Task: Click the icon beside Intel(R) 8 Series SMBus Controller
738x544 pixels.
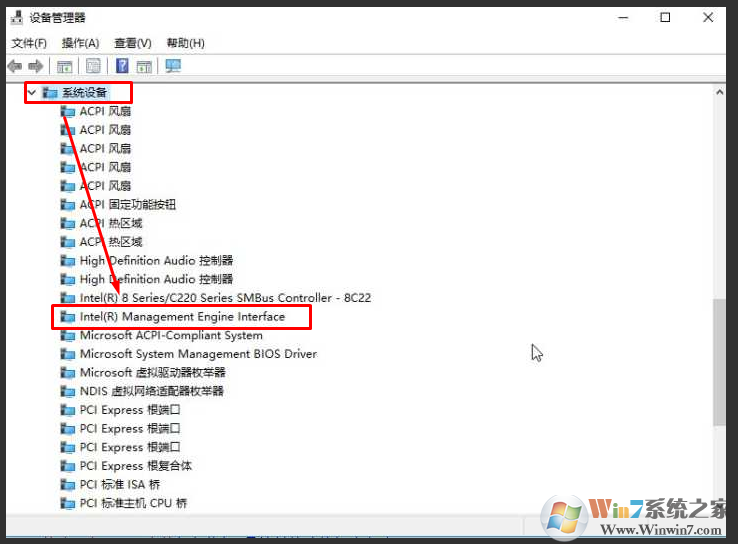Action: click(68, 298)
